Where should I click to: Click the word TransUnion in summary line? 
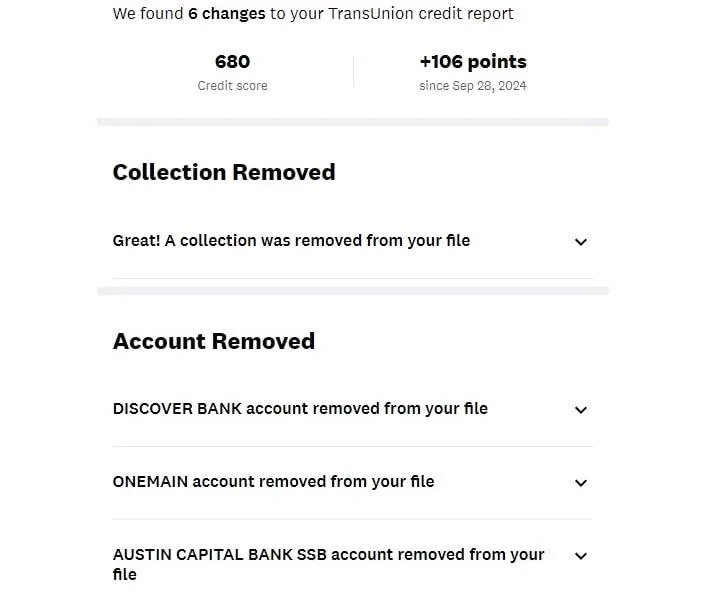371,14
